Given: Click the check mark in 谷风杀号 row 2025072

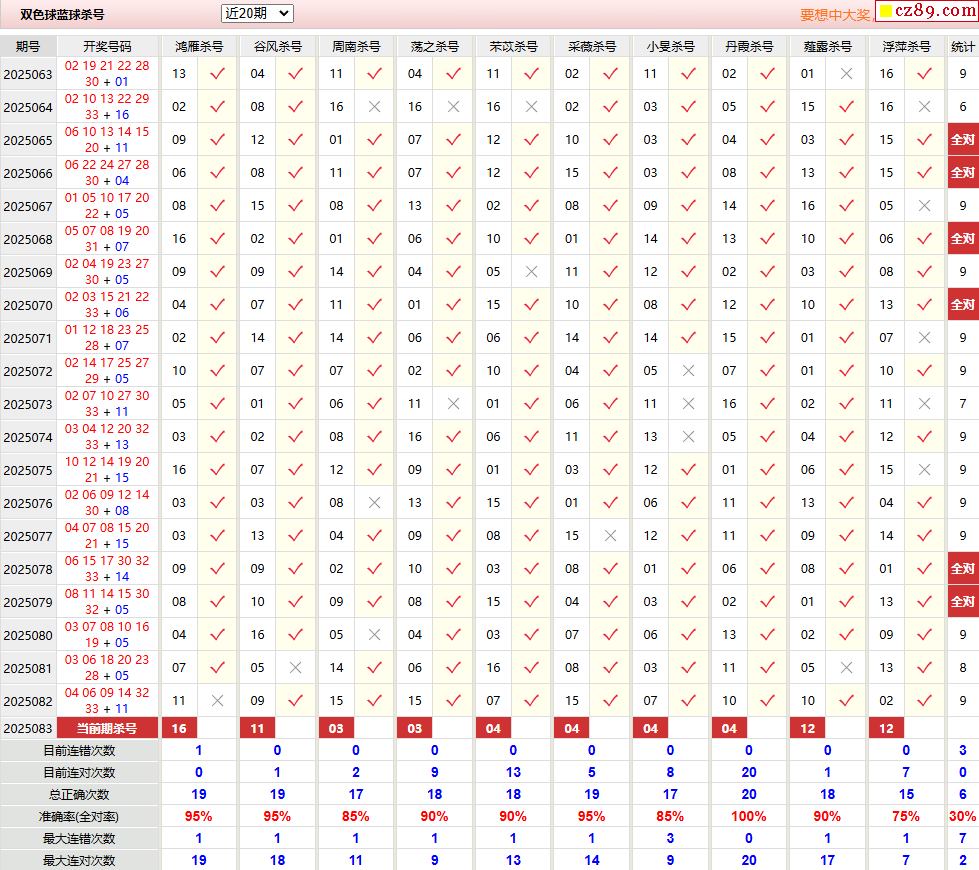Looking at the screenshot, I should [x=296, y=371].
